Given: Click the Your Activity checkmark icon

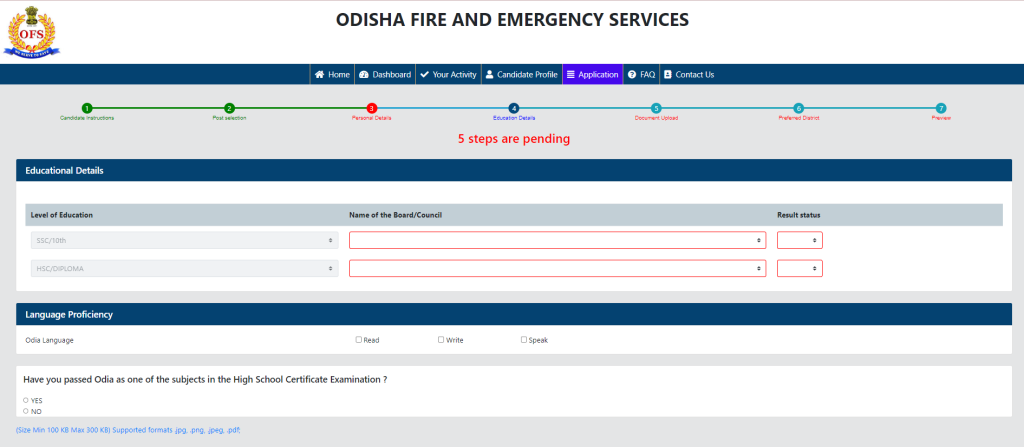Looking at the screenshot, I should 424,74.
